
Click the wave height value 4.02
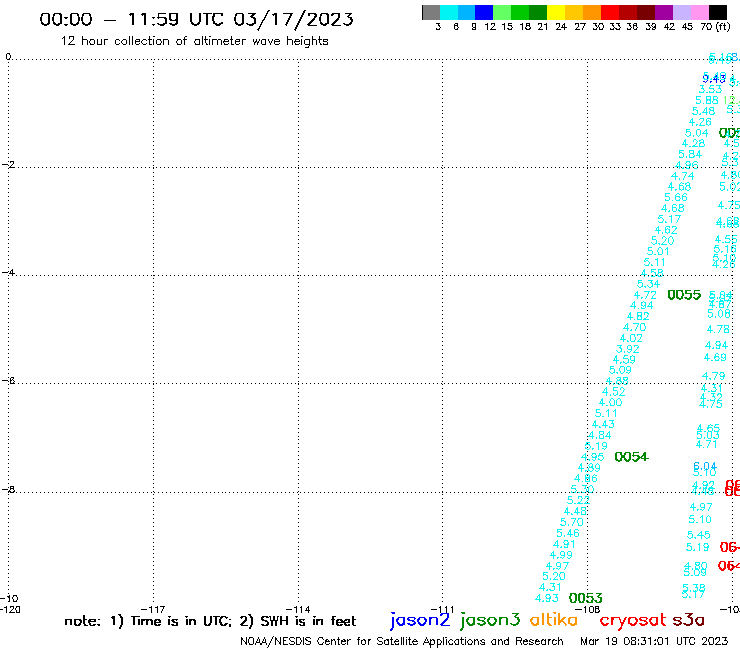(631, 338)
